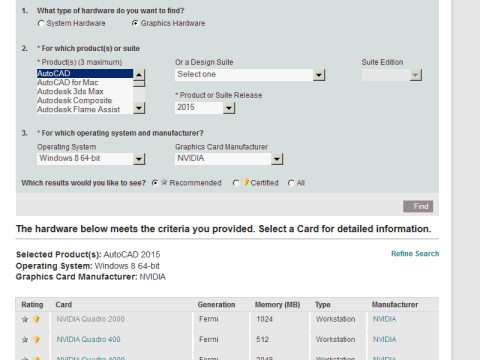Click the Refine Search link
Screen dimensions: 480x360
[x=415, y=254]
